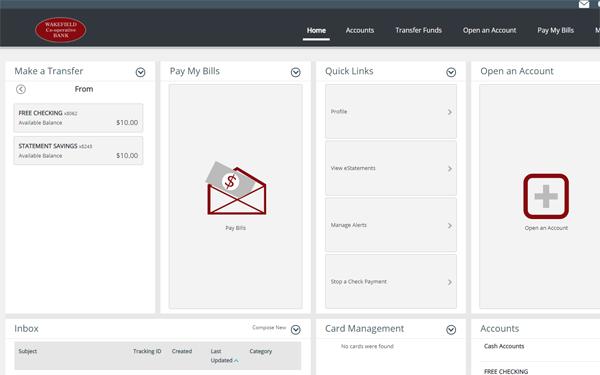Open the Home tab
This screenshot has width=600, height=375.
click(x=316, y=30)
